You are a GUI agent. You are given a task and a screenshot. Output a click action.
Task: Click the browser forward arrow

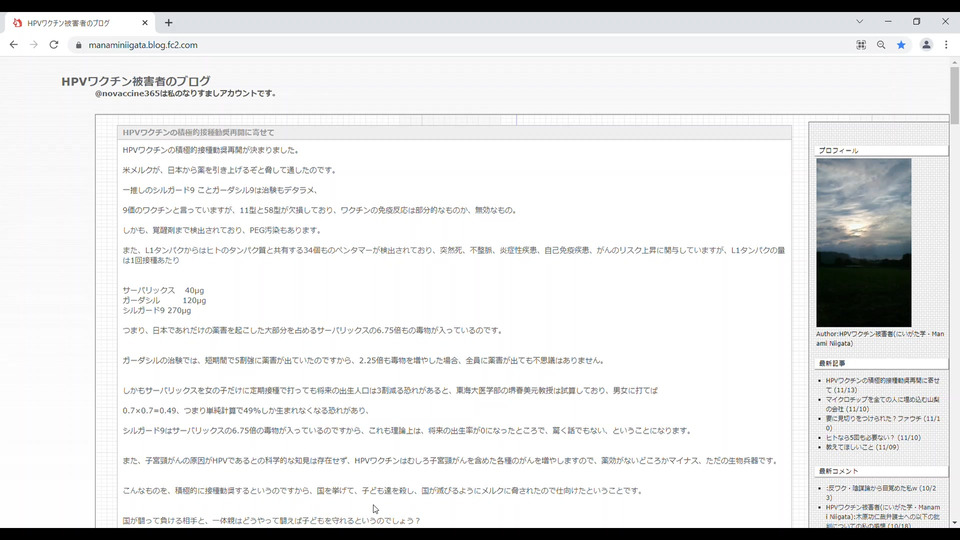[x=34, y=45]
